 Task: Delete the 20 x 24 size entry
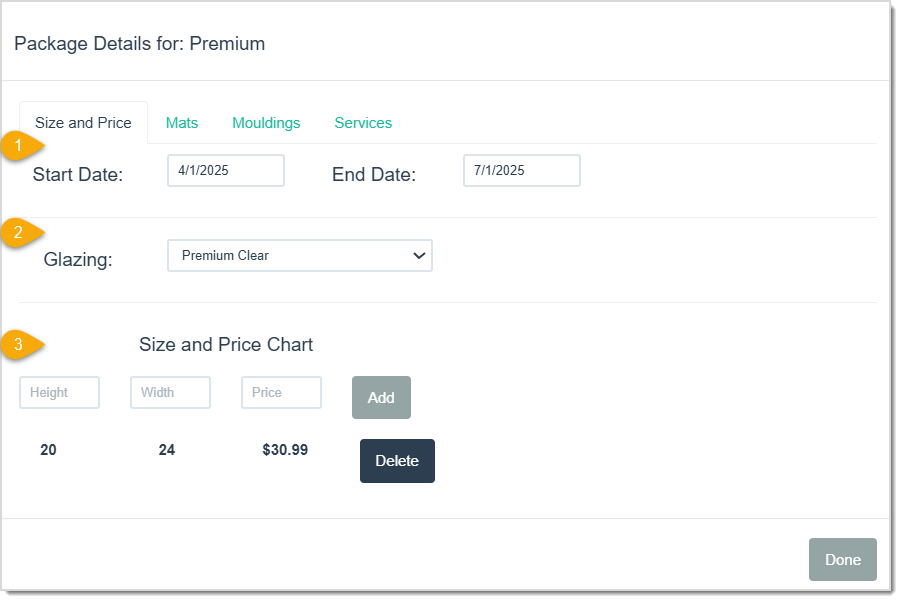pyautogui.click(x=397, y=461)
